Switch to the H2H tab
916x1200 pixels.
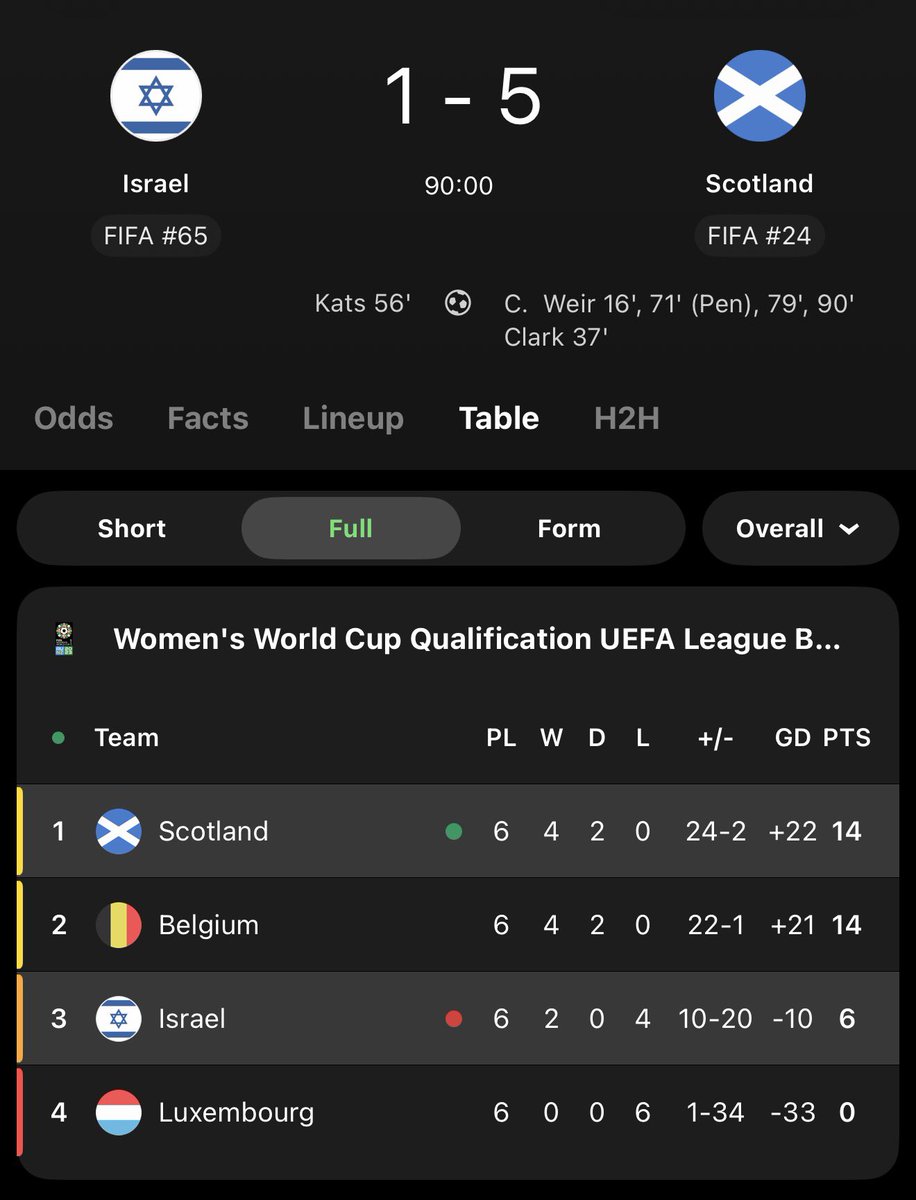[x=627, y=418]
